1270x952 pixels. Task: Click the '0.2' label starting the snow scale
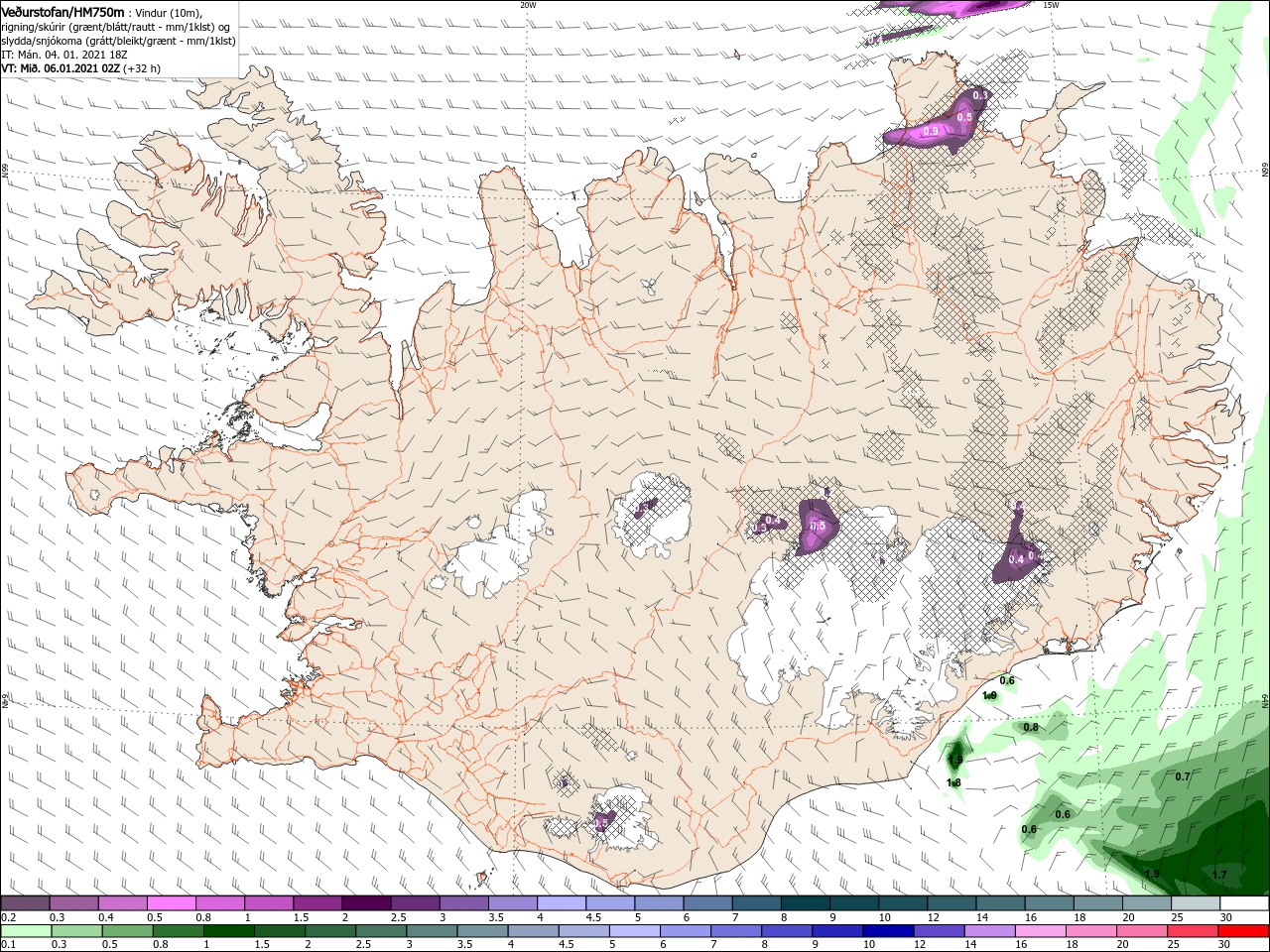pos(8,917)
